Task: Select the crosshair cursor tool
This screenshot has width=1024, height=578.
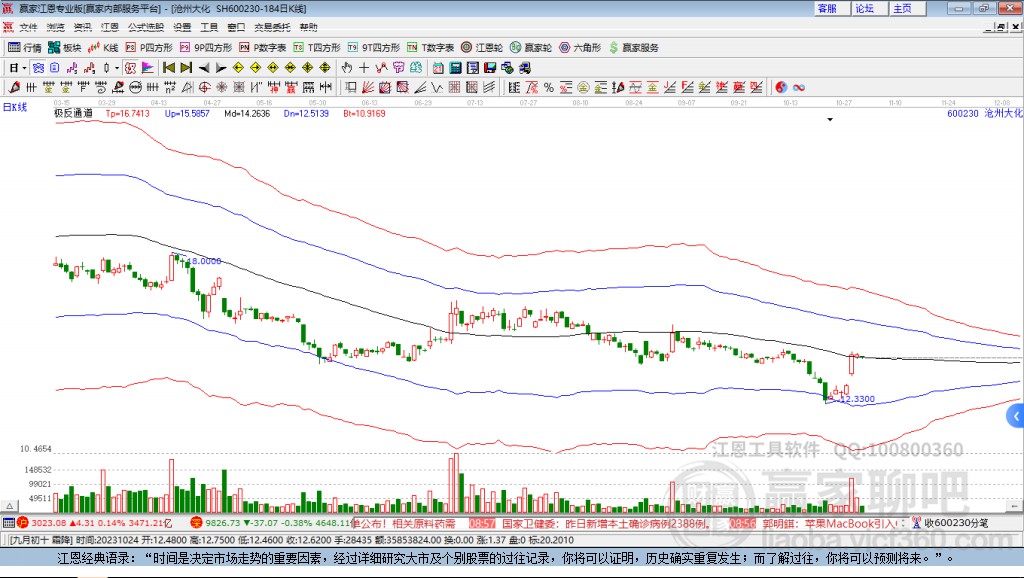Action: [x=364, y=68]
